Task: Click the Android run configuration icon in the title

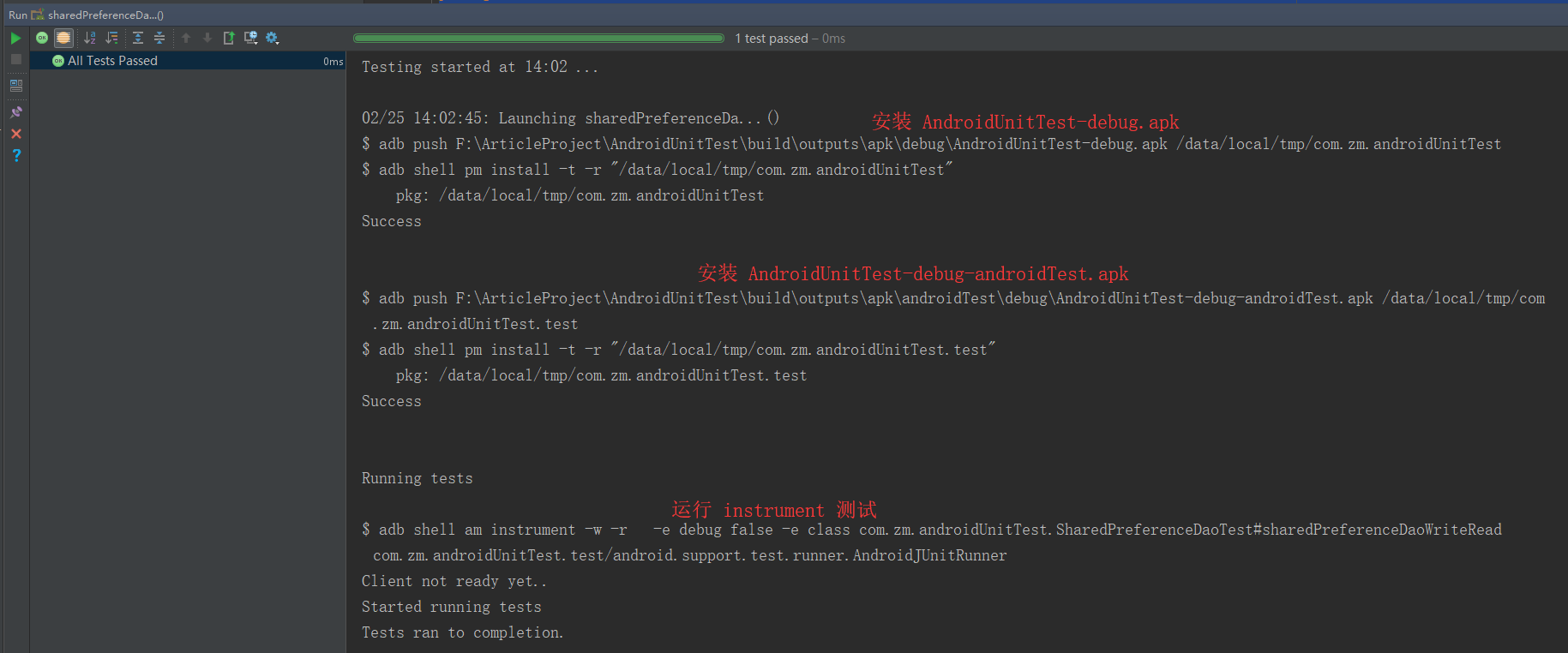Action: pyautogui.click(x=38, y=15)
